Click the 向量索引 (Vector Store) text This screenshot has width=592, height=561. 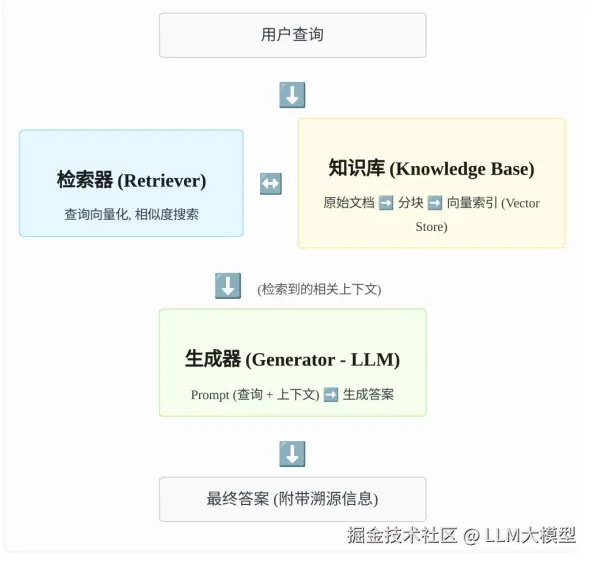[x=478, y=214]
